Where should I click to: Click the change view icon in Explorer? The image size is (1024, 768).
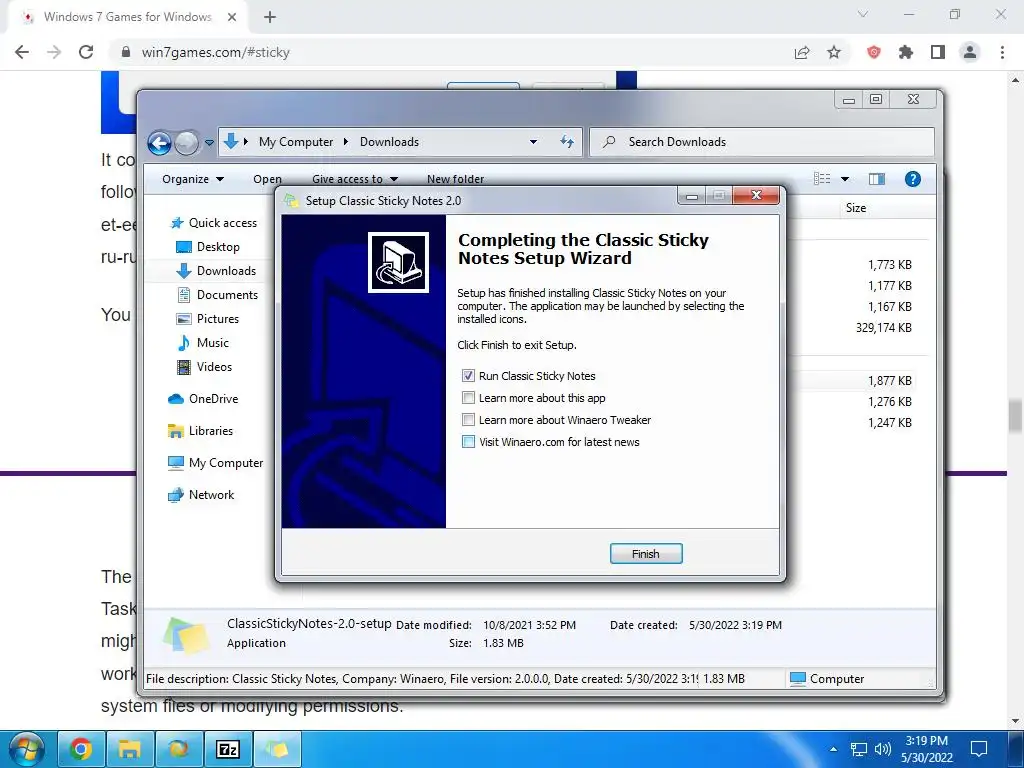[822, 179]
